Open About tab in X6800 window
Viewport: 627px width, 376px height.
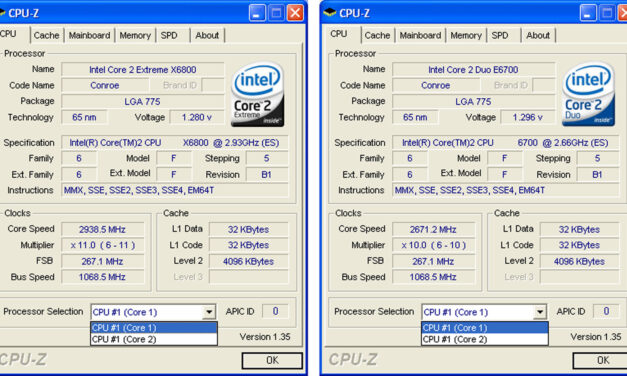(207, 35)
